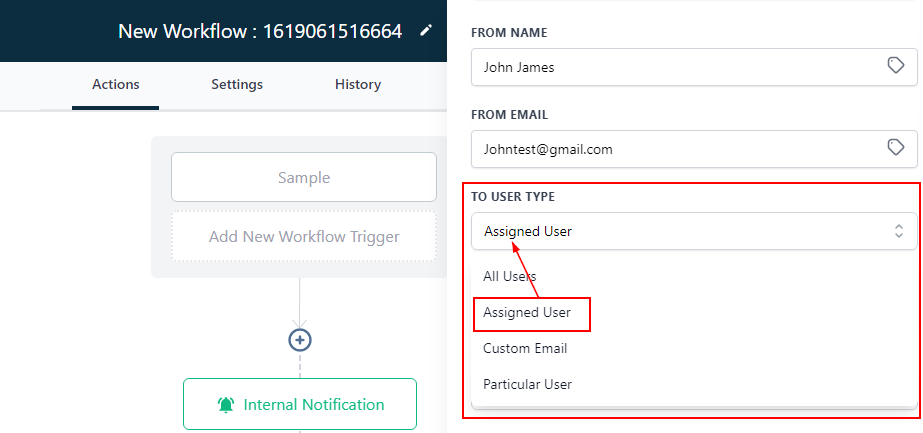923x433 pixels.
Task: Click the bell icon on Internal Notification
Action: pos(226,405)
